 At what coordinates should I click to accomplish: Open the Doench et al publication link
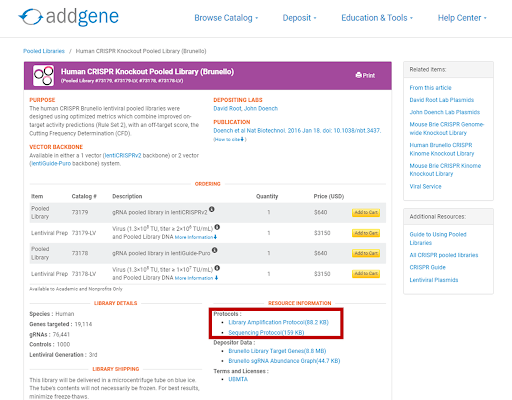(x=297, y=130)
